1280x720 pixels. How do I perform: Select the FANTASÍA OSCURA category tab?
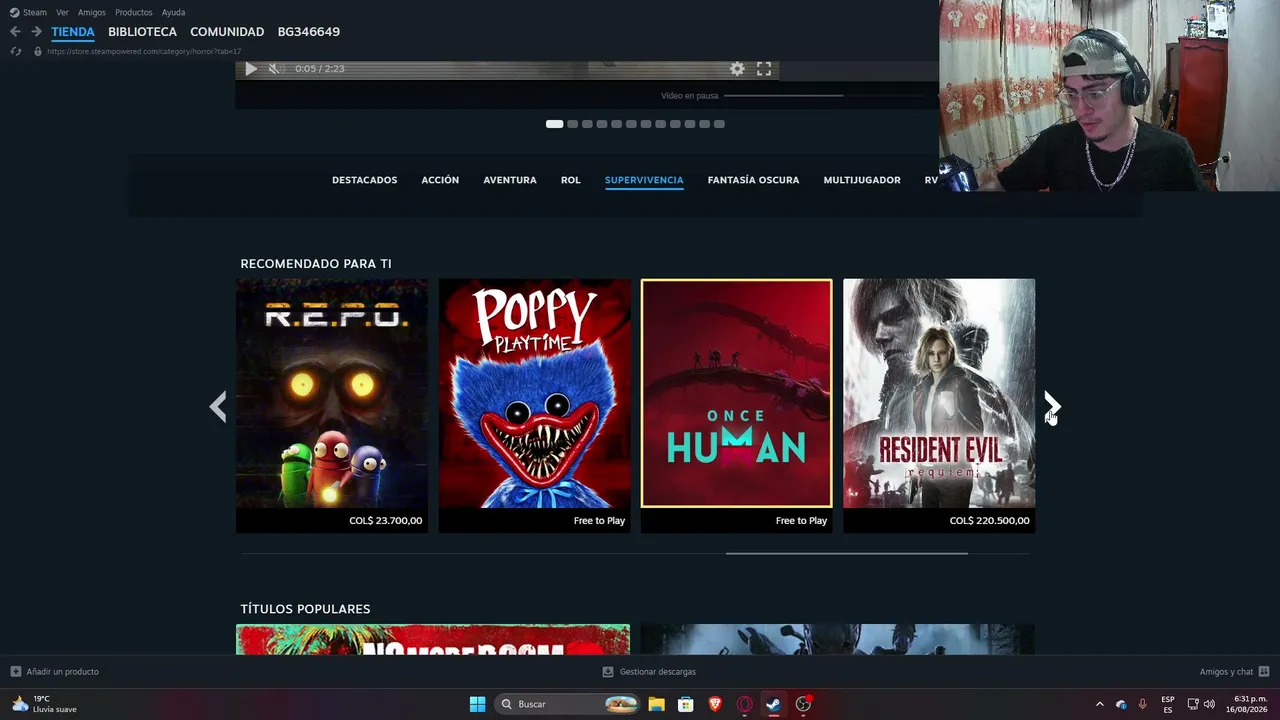click(753, 180)
